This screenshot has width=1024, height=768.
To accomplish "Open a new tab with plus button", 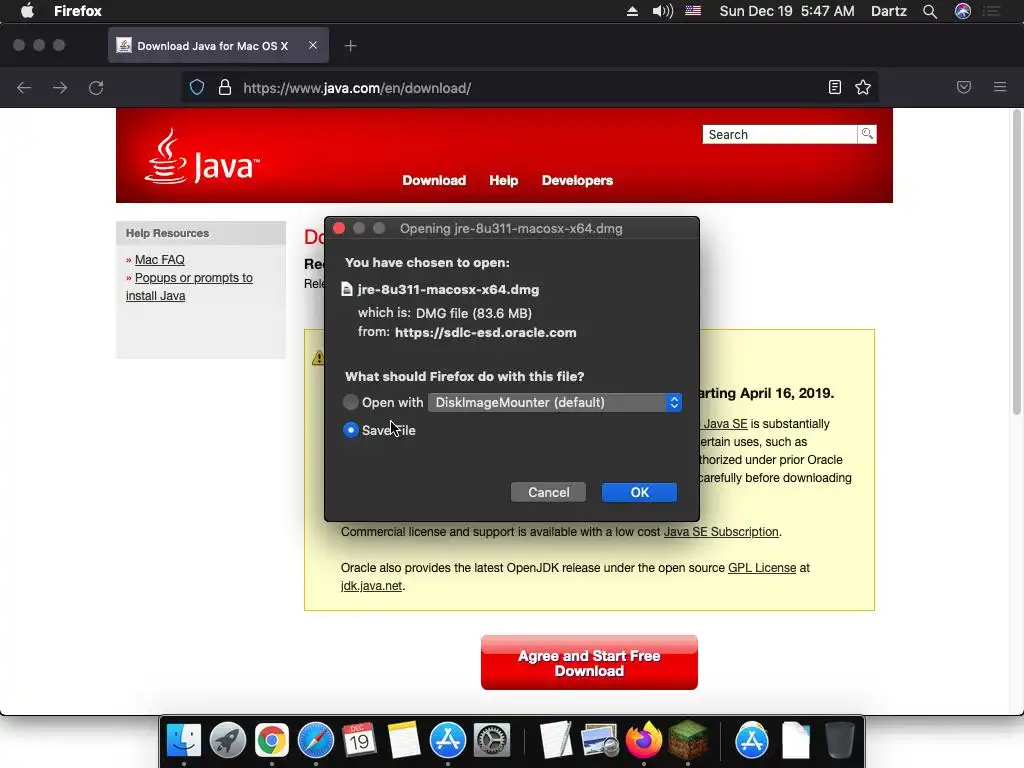I will [x=351, y=46].
